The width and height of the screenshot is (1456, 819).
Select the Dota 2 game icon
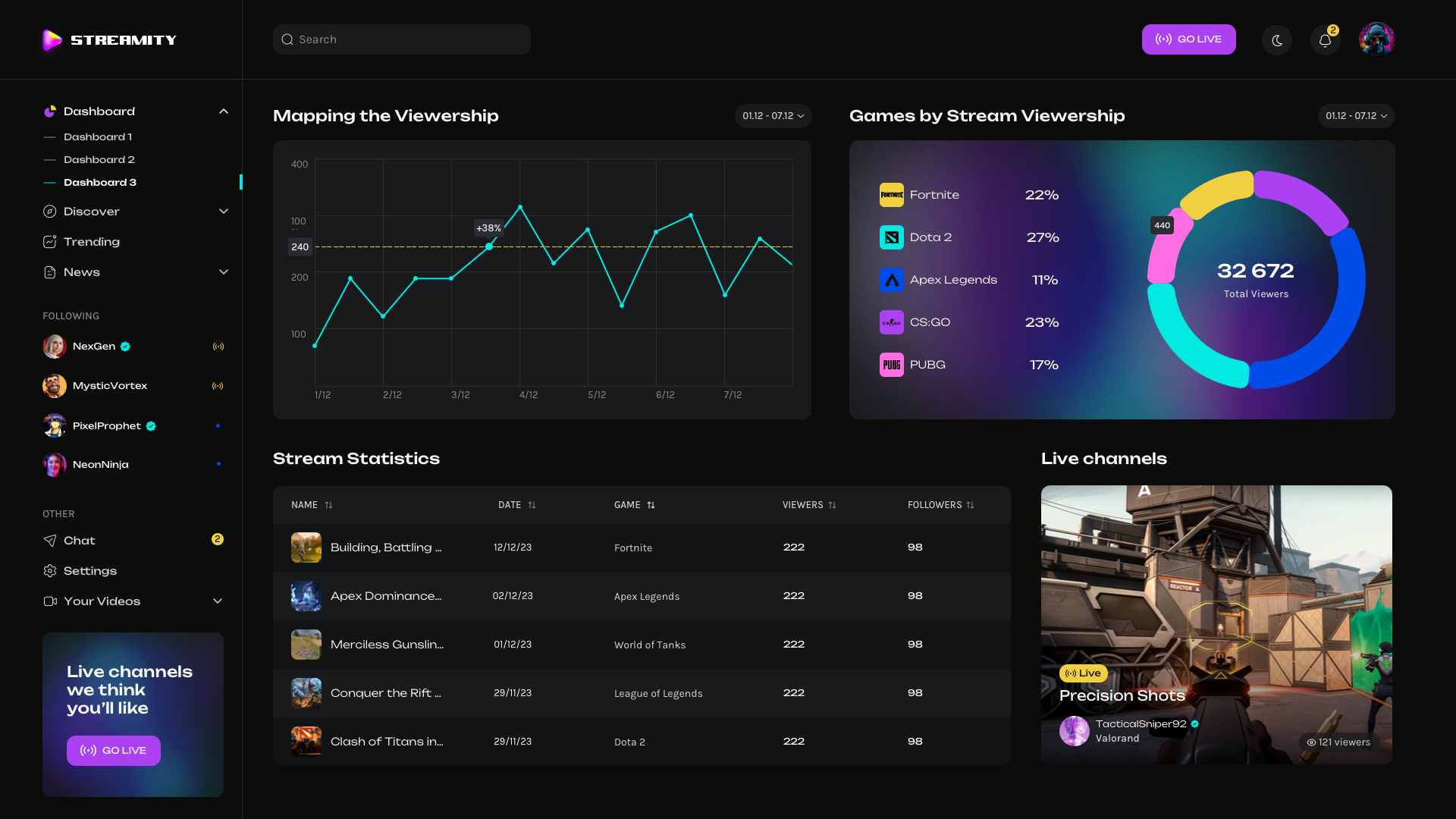point(892,237)
